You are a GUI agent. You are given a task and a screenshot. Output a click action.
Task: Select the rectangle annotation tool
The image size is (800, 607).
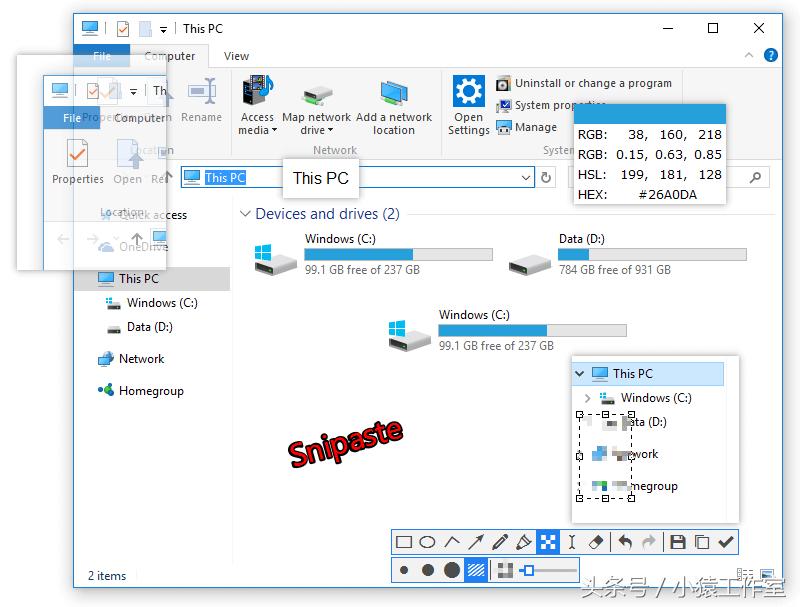click(x=403, y=541)
